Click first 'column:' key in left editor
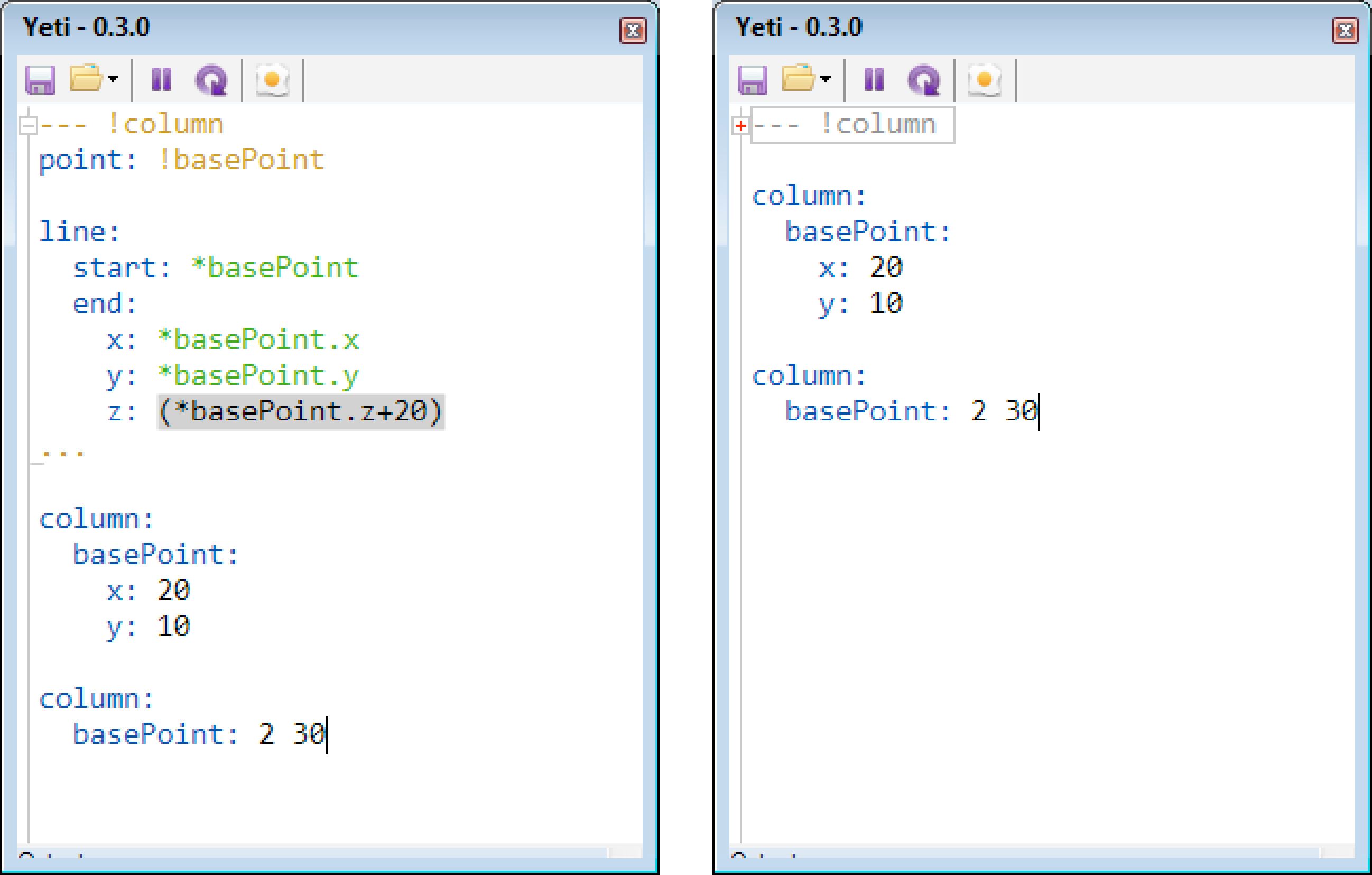The height and width of the screenshot is (875, 1372). pos(97,519)
